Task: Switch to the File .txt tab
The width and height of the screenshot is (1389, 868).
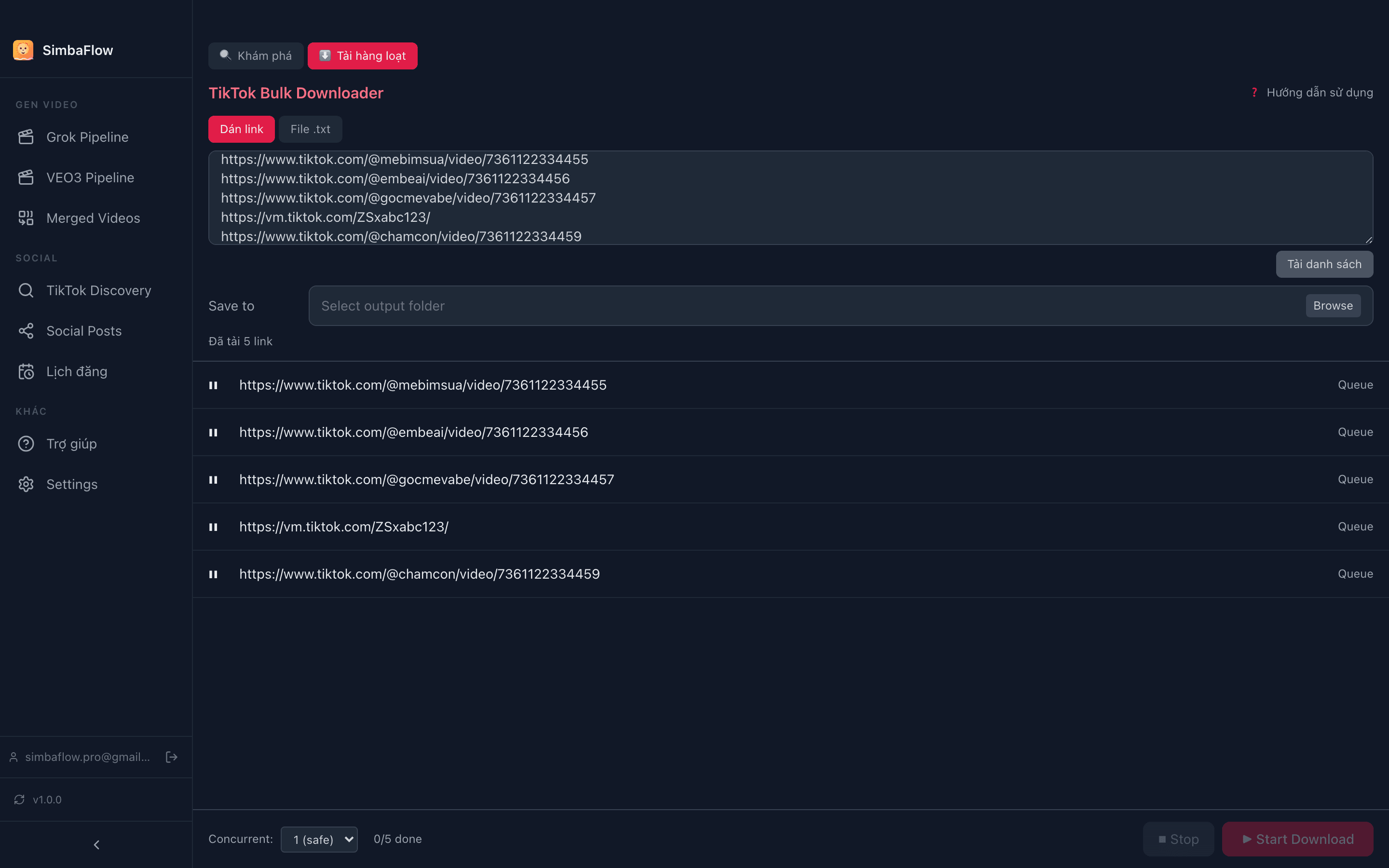Action: [311, 129]
